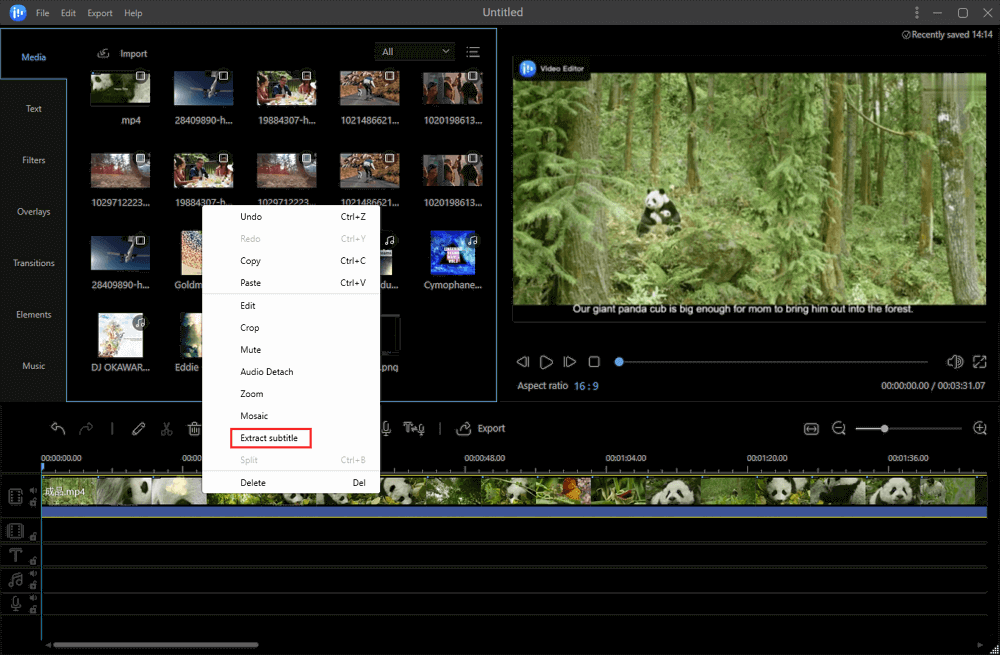Open the Transitions tab in the sidebar
The height and width of the screenshot is (655, 1000).
(34, 263)
